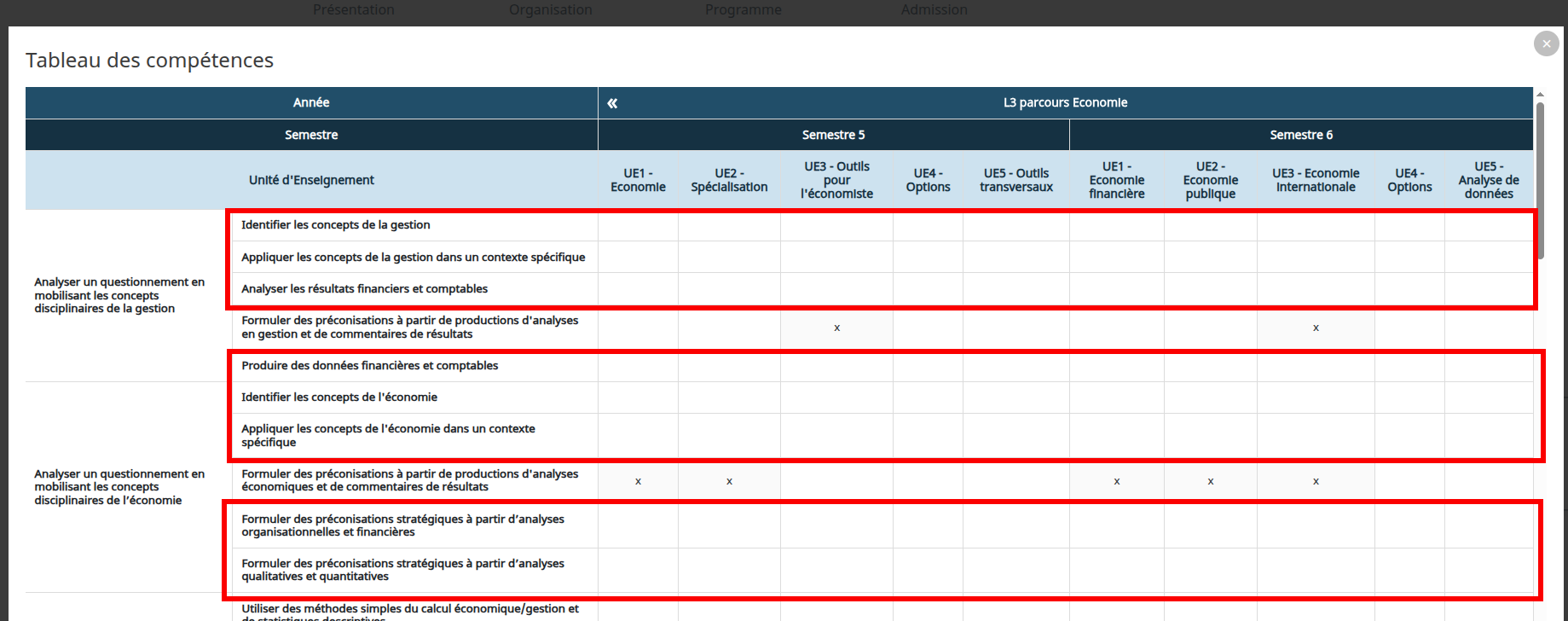Go to the Programme tab
Viewport: 1568px width, 621px height.
click(x=743, y=9)
